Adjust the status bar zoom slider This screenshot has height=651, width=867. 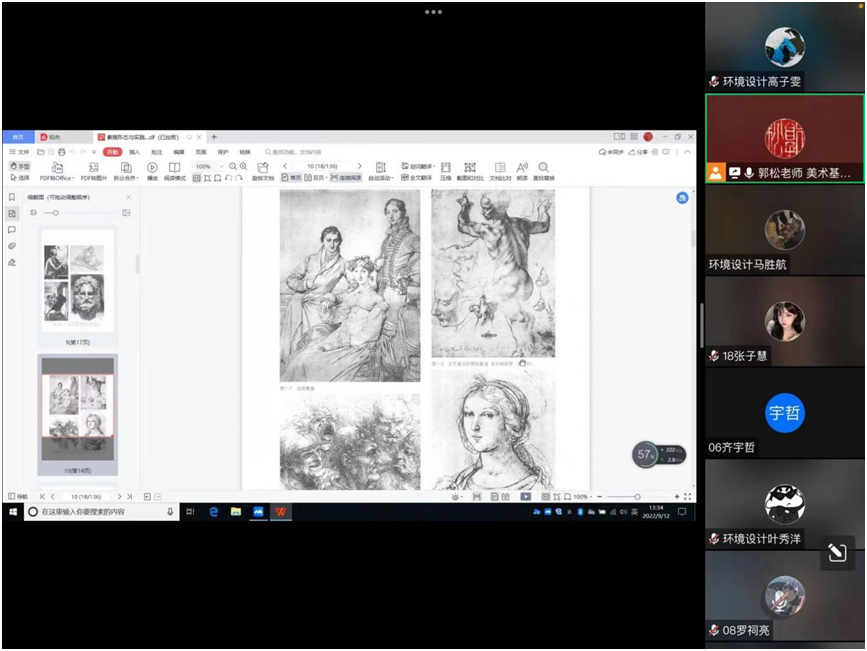click(638, 496)
